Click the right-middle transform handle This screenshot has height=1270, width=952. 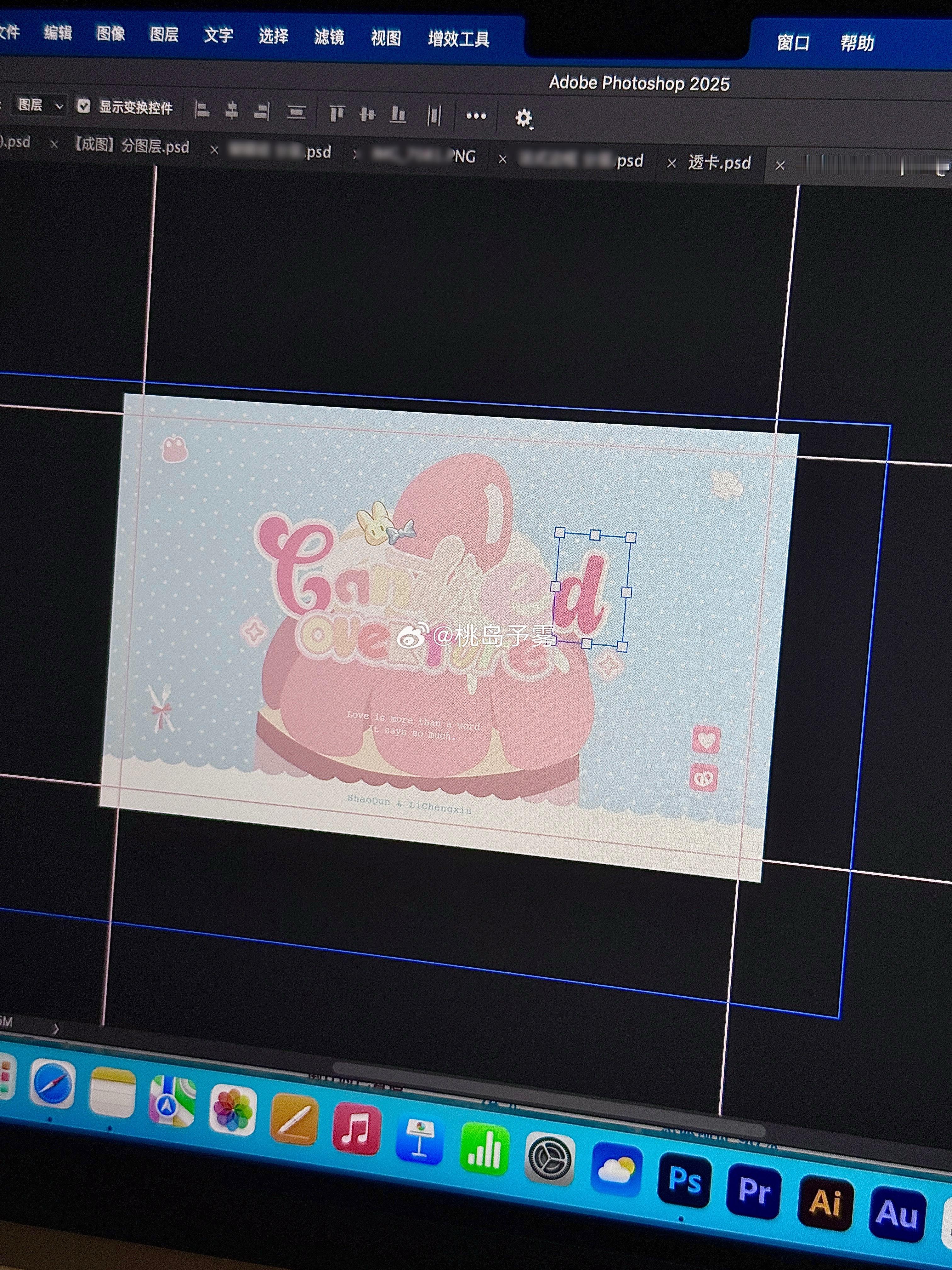626,592
